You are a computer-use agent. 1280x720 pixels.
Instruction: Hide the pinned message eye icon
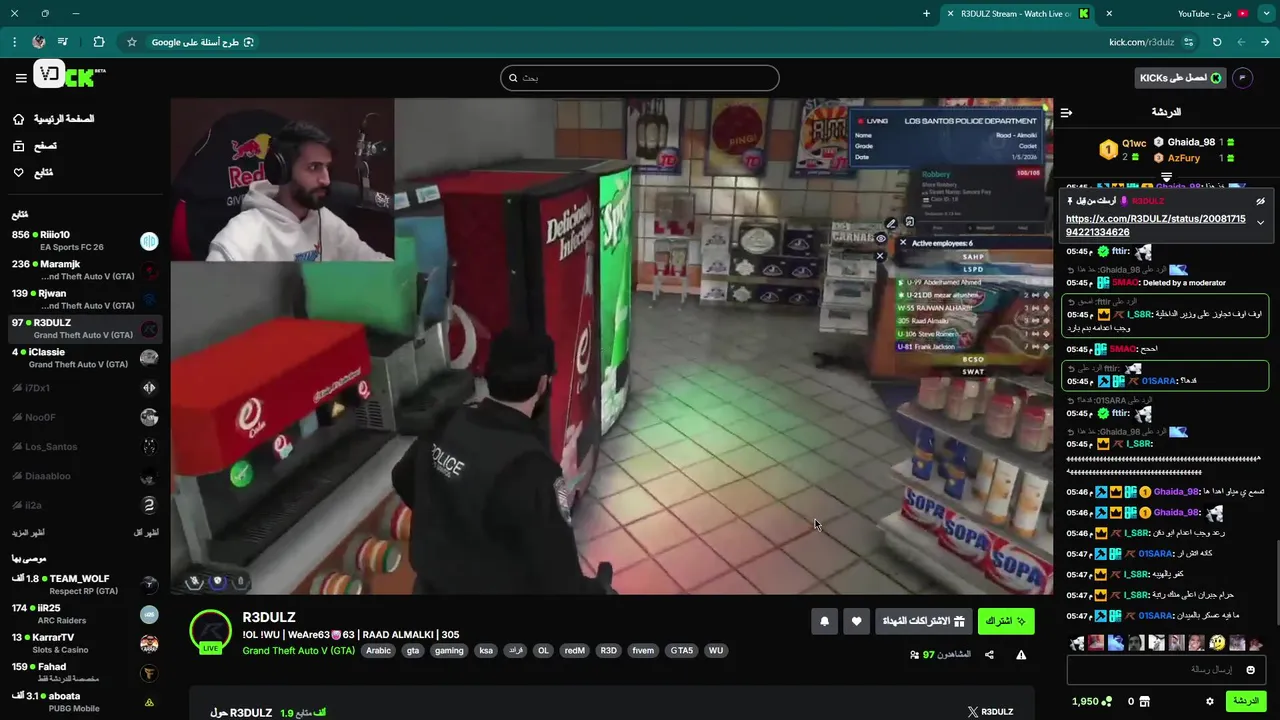click(1260, 201)
